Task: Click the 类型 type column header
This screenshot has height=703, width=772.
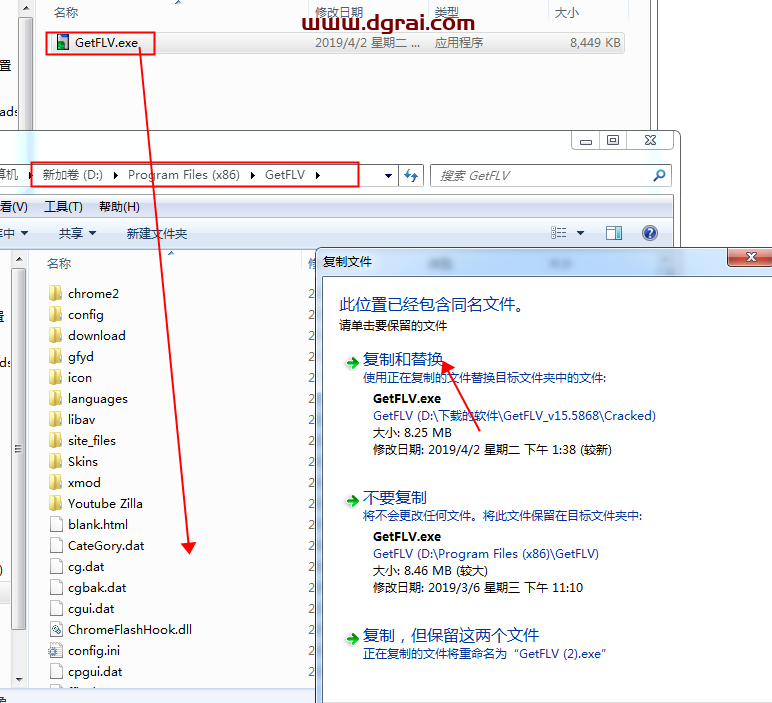Action: pos(446,12)
